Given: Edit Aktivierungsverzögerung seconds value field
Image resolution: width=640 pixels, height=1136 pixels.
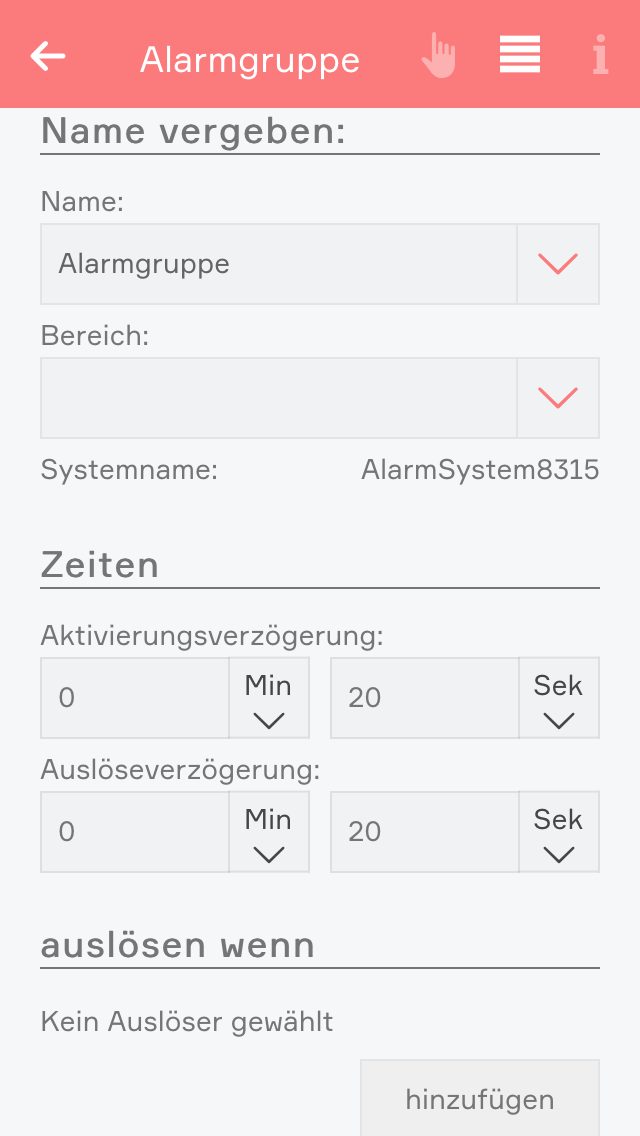Looking at the screenshot, I should [424, 698].
